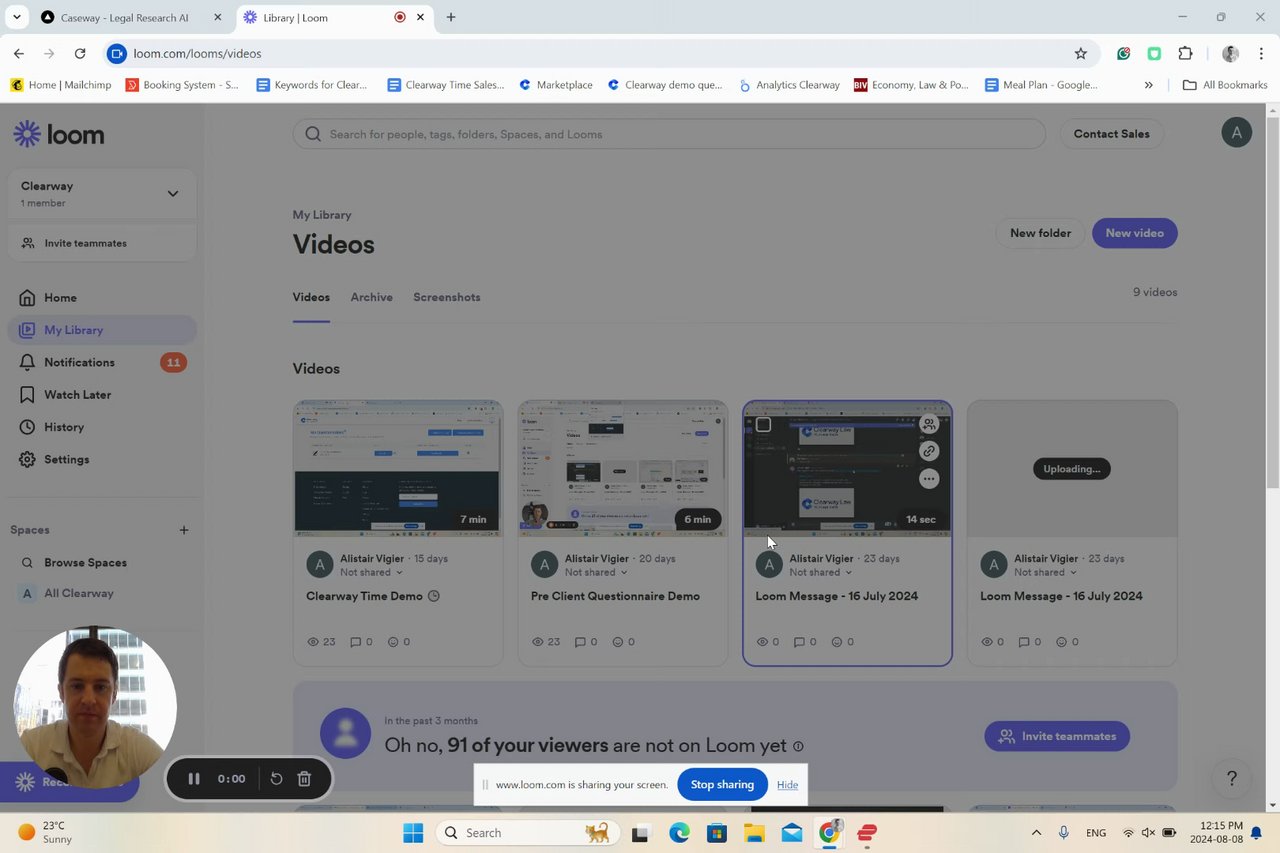Click the Loom search field
Screen dimensions: 1280x853
coord(668,134)
